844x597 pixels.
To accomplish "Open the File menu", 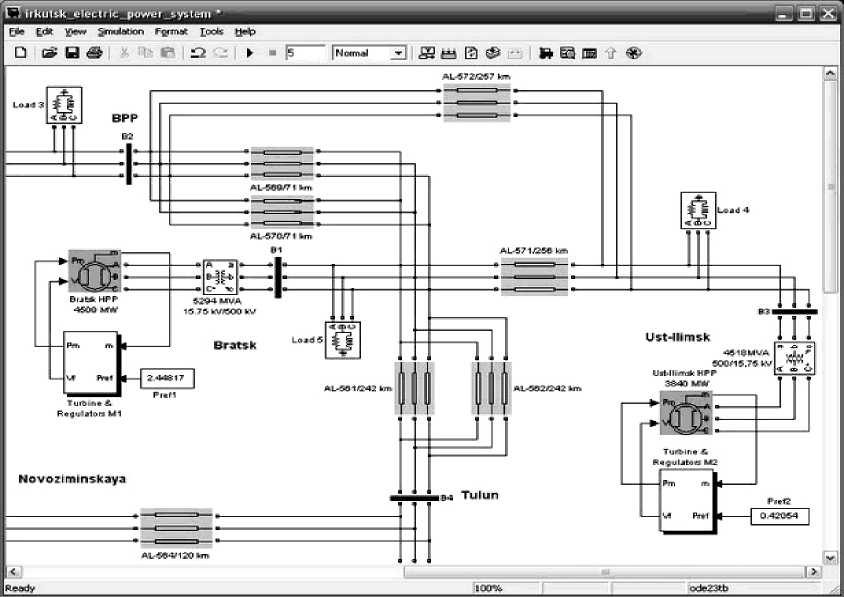I will [17, 32].
